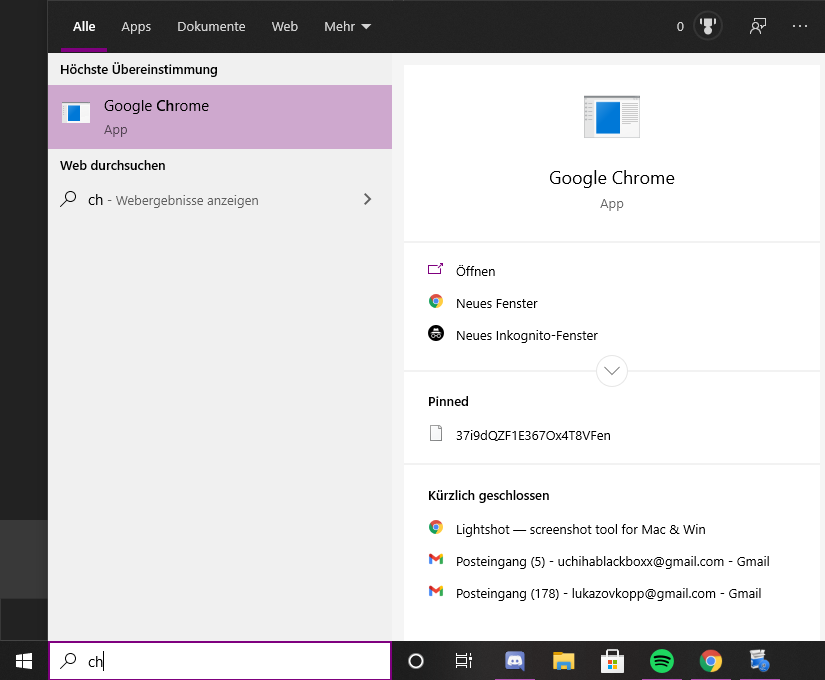This screenshot has width=825, height=680.
Task: Open the feedback person icon
Action: [758, 26]
